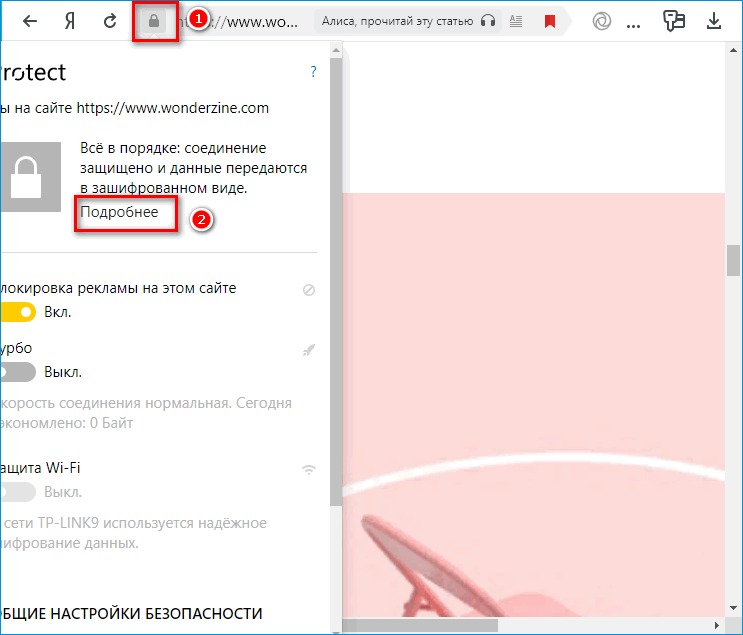This screenshot has width=743, height=635.
Task: Toggle the Wi-Fi protection switch
Action: [x=17, y=492]
